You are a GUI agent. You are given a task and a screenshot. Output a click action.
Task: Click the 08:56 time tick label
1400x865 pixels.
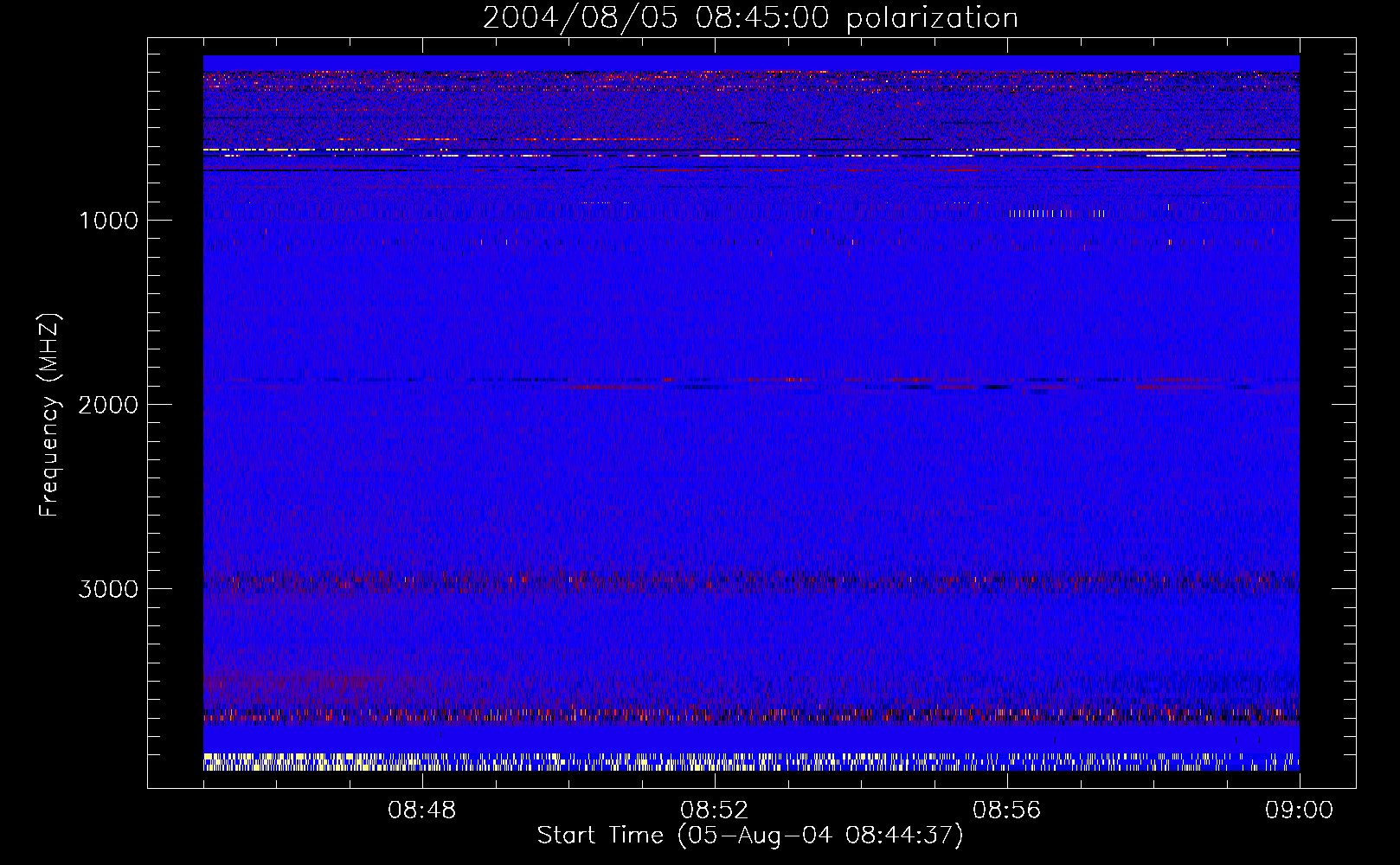pos(1007,811)
